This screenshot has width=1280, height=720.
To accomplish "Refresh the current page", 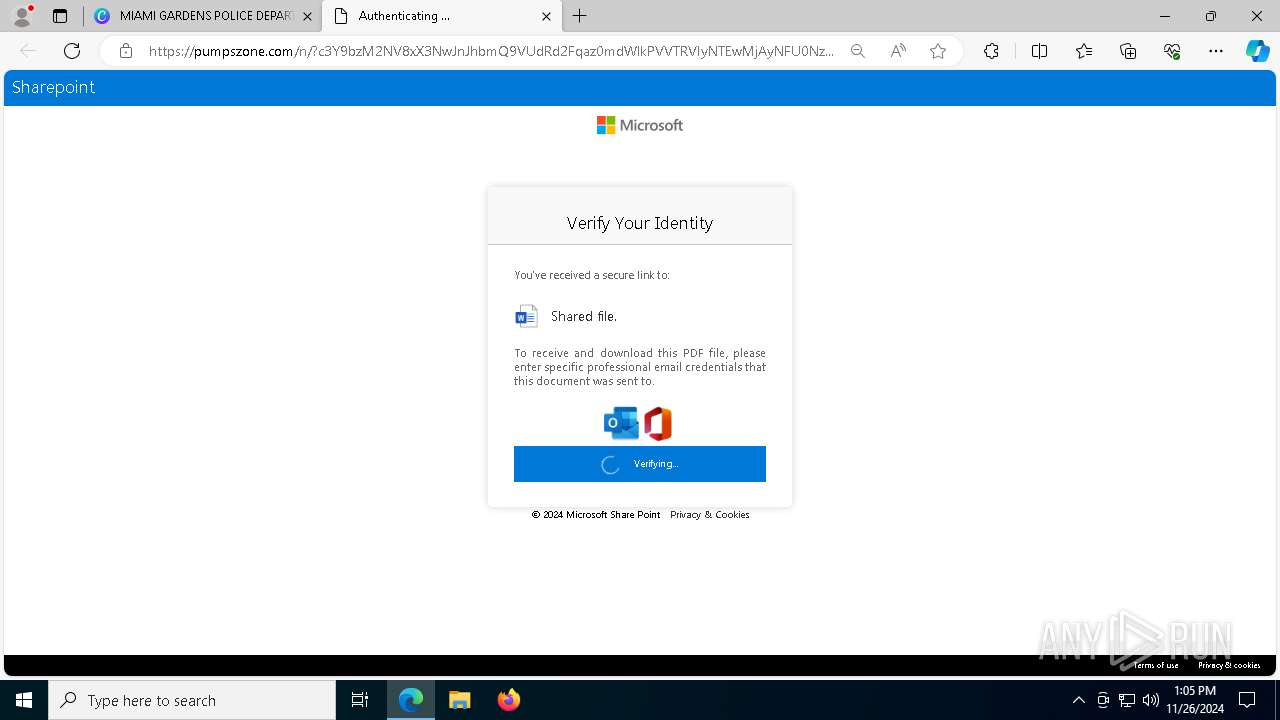I will pos(72,51).
